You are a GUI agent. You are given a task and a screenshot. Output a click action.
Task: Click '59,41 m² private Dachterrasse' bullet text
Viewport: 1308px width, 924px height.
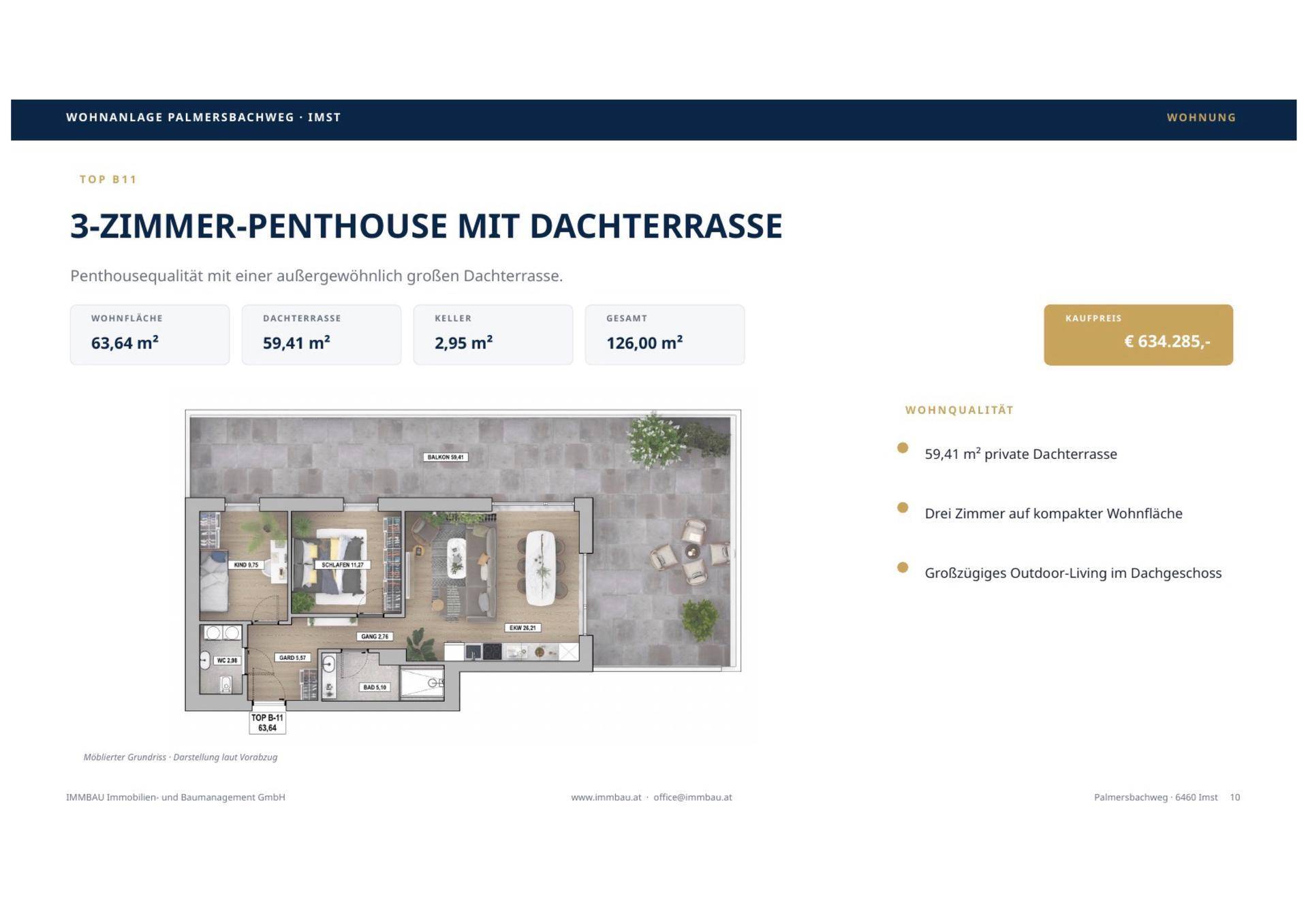[1021, 454]
